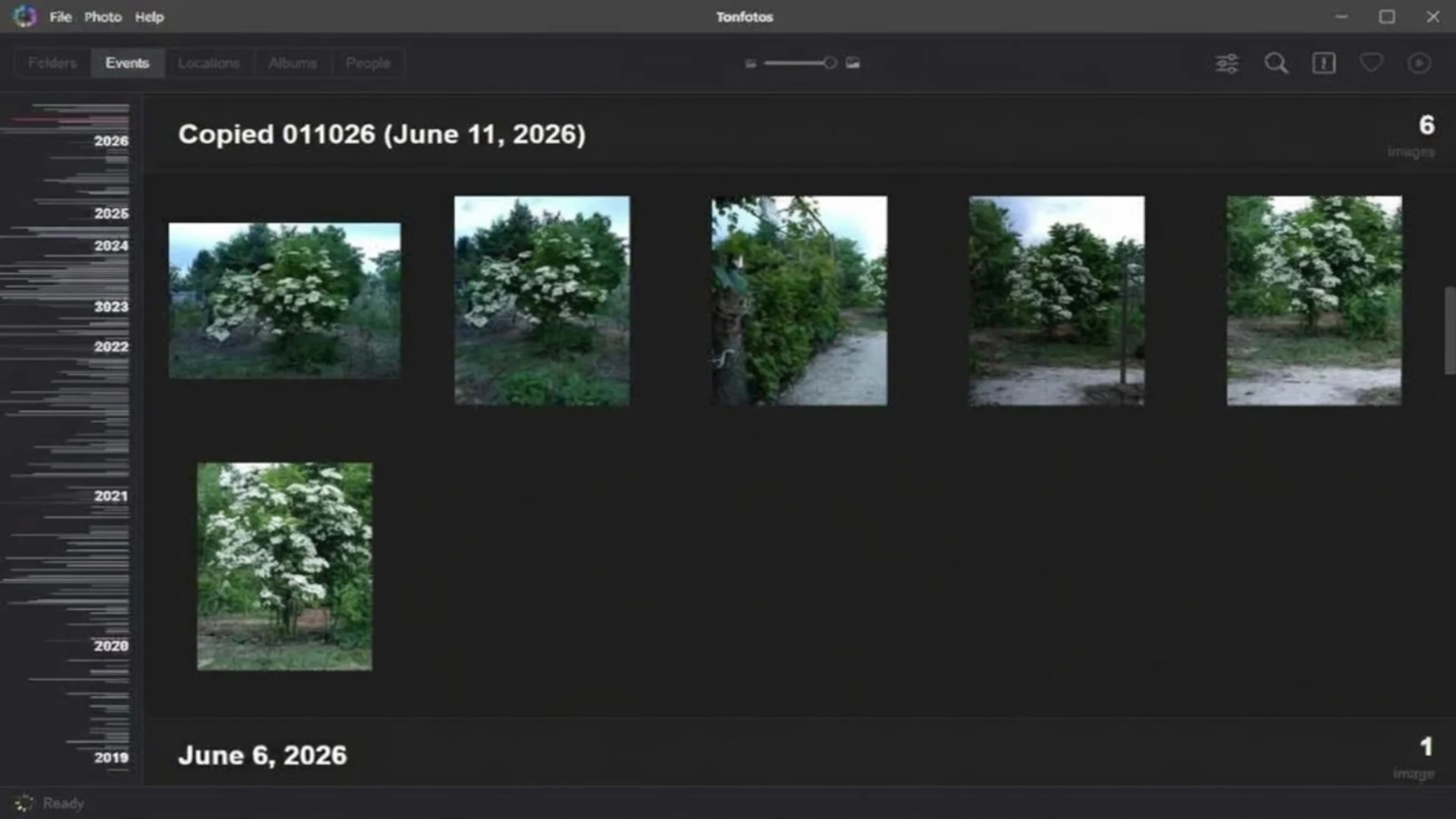Screen dimensions: 1456x819
Task: Show the info panel icon
Action: [x=1323, y=63]
